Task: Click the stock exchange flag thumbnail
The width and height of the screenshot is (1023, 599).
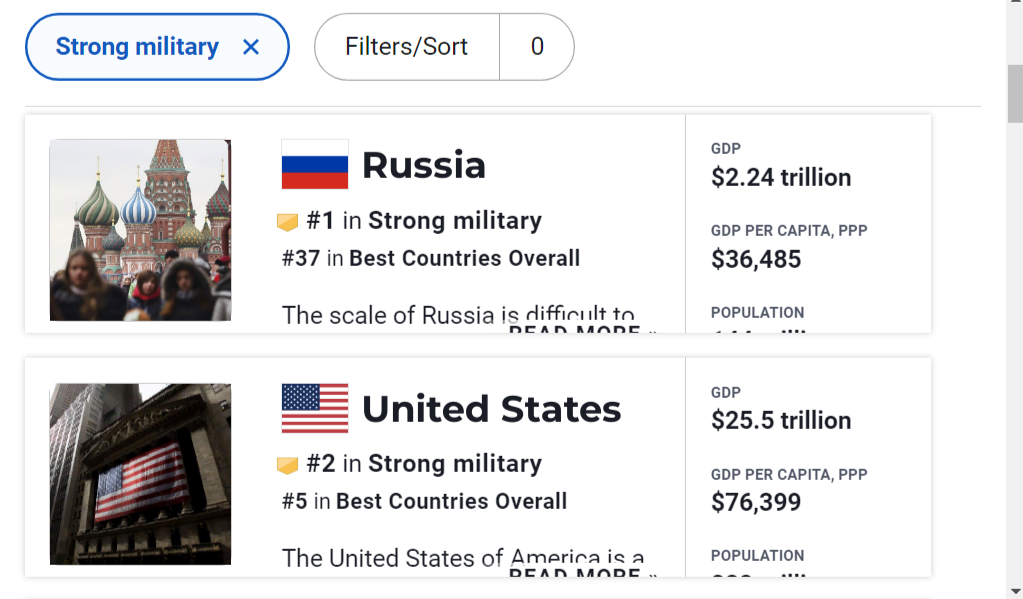Action: (x=140, y=474)
